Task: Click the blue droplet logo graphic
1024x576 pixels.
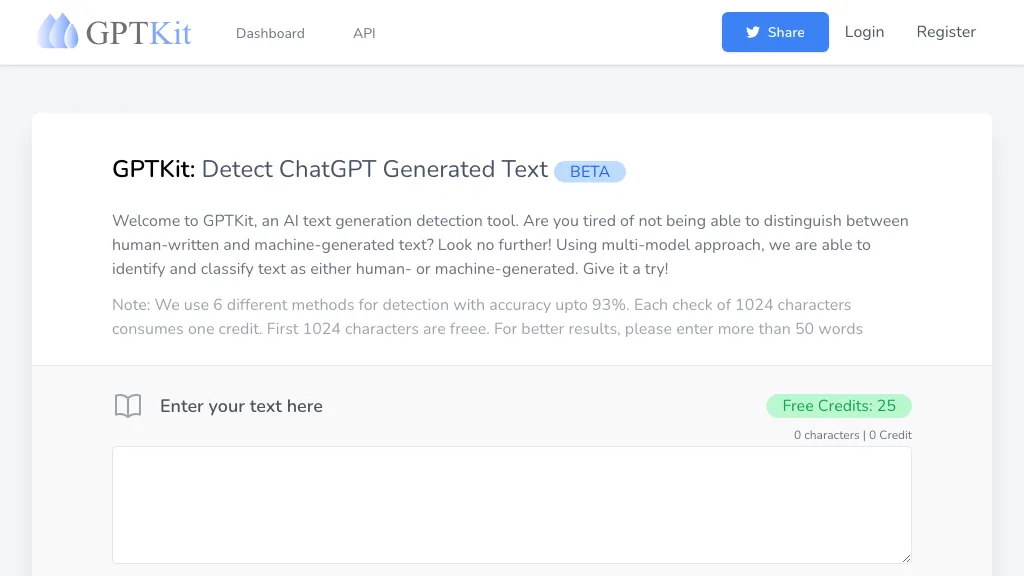Action: [x=59, y=31]
